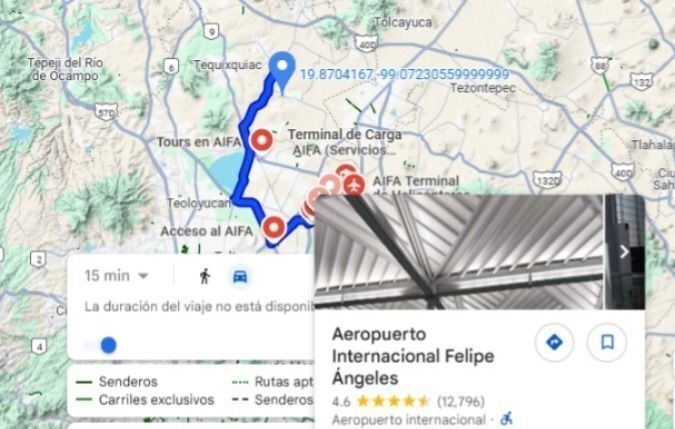Click the airport roof photo thumbnail

tap(458, 252)
